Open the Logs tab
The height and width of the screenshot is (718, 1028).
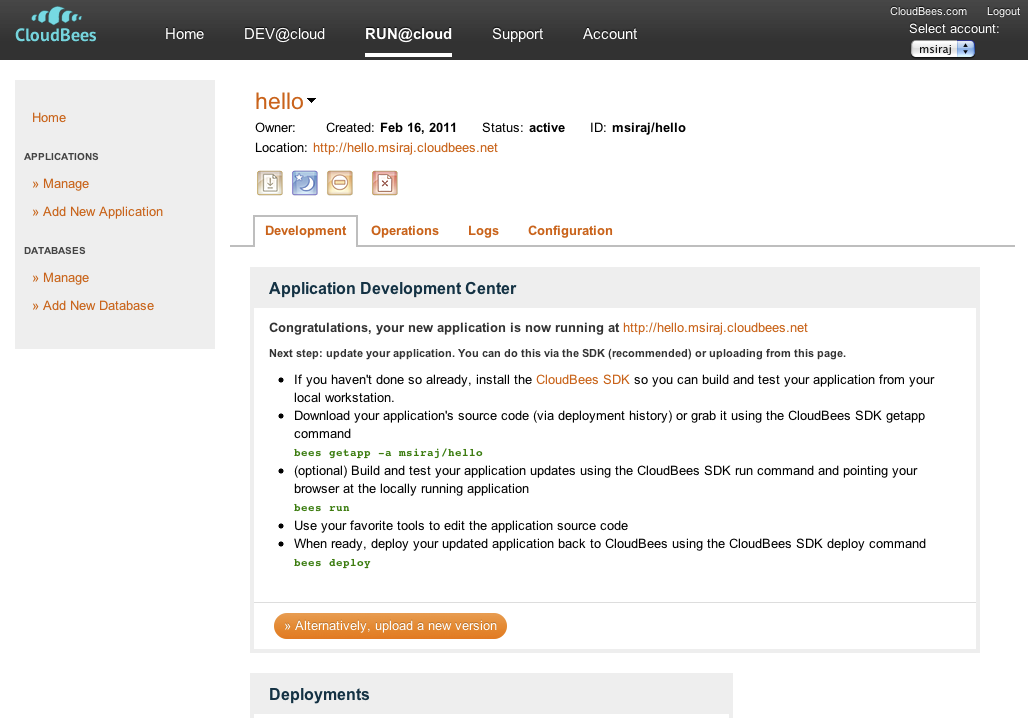pyautogui.click(x=483, y=231)
